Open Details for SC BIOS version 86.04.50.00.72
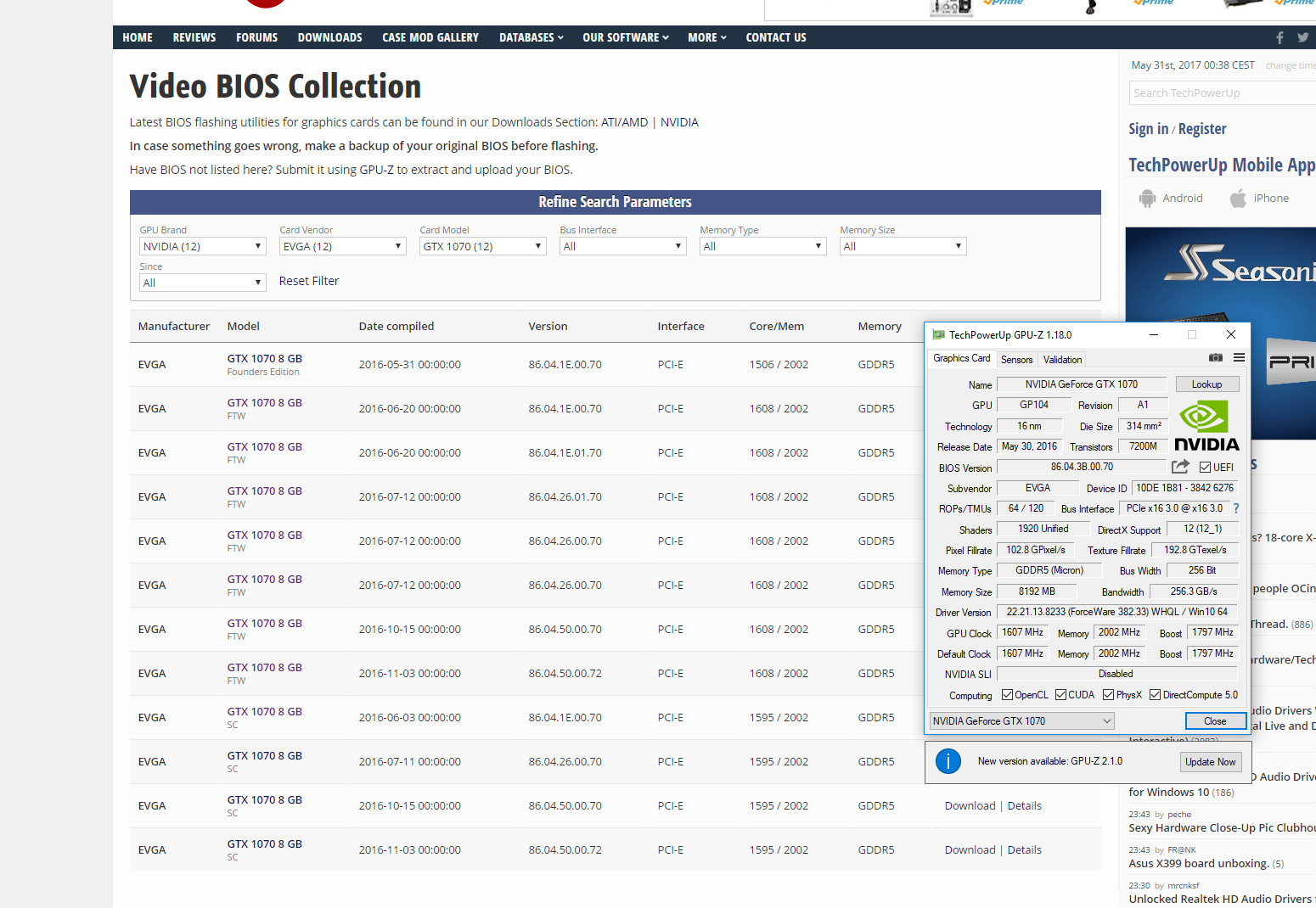This screenshot has height=908, width=1316. point(1024,849)
